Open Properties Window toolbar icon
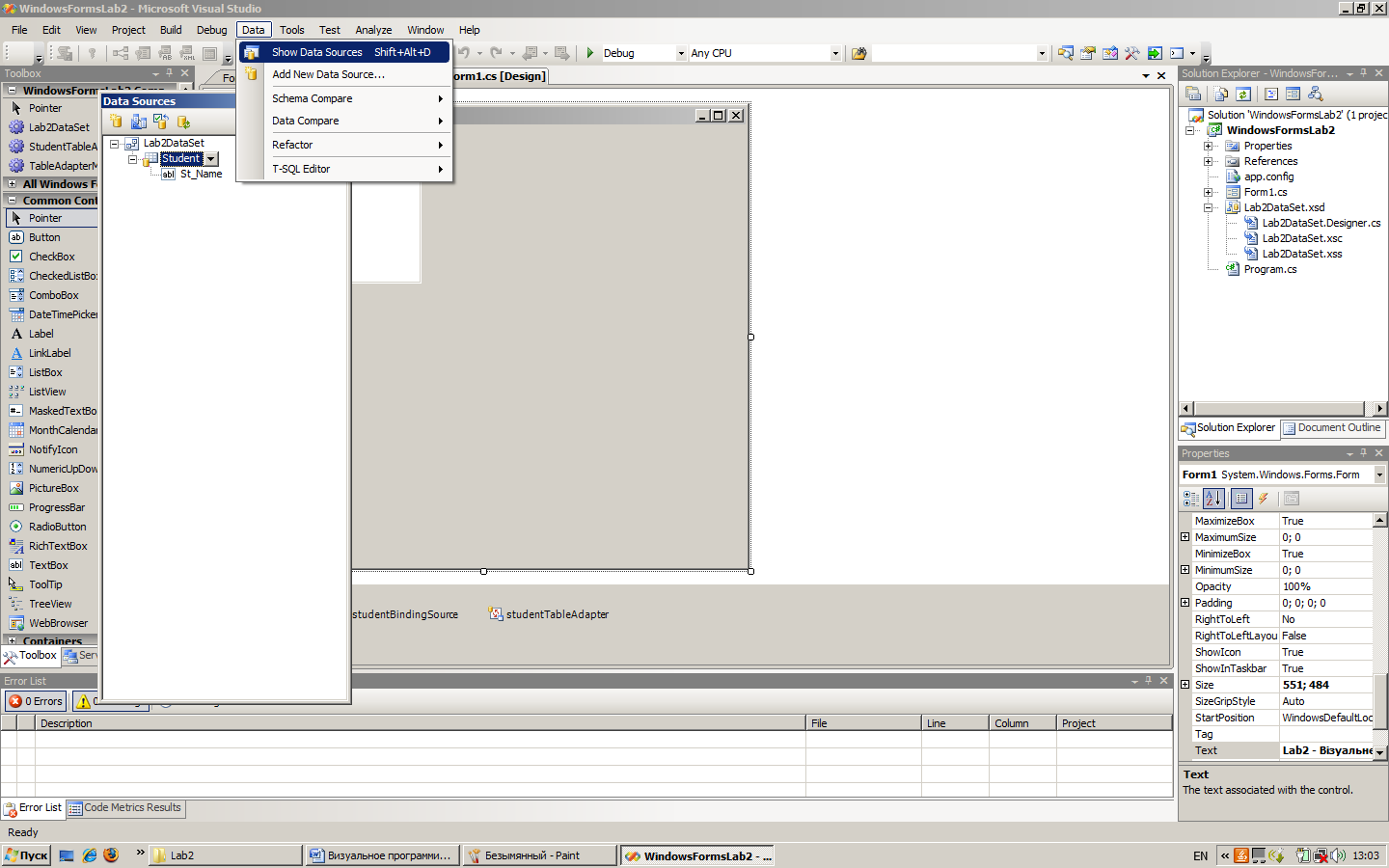The height and width of the screenshot is (868, 1389). (1088, 53)
